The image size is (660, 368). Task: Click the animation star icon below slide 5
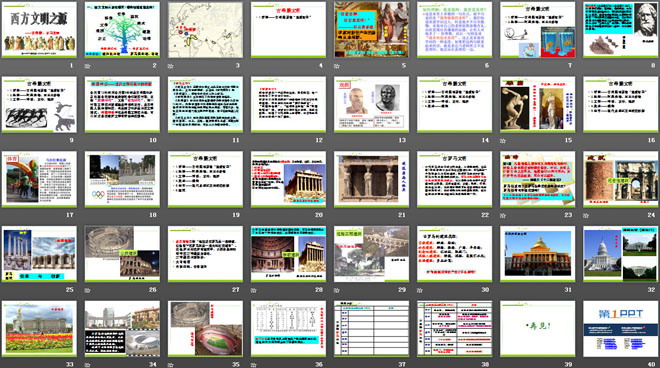337,66
